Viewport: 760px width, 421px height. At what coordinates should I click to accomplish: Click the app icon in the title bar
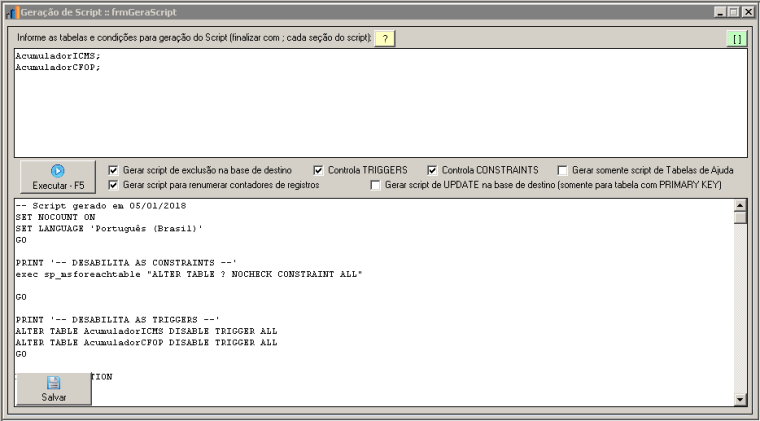click(13, 13)
